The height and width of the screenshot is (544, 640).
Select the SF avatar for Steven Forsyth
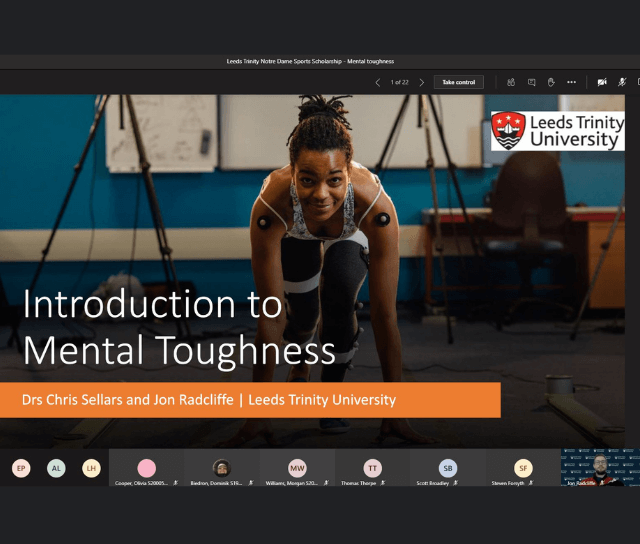pos(523,468)
